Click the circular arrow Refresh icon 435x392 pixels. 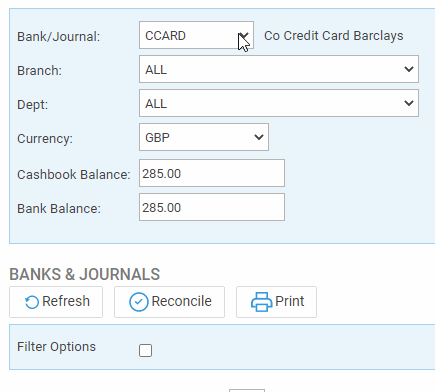tap(32, 302)
